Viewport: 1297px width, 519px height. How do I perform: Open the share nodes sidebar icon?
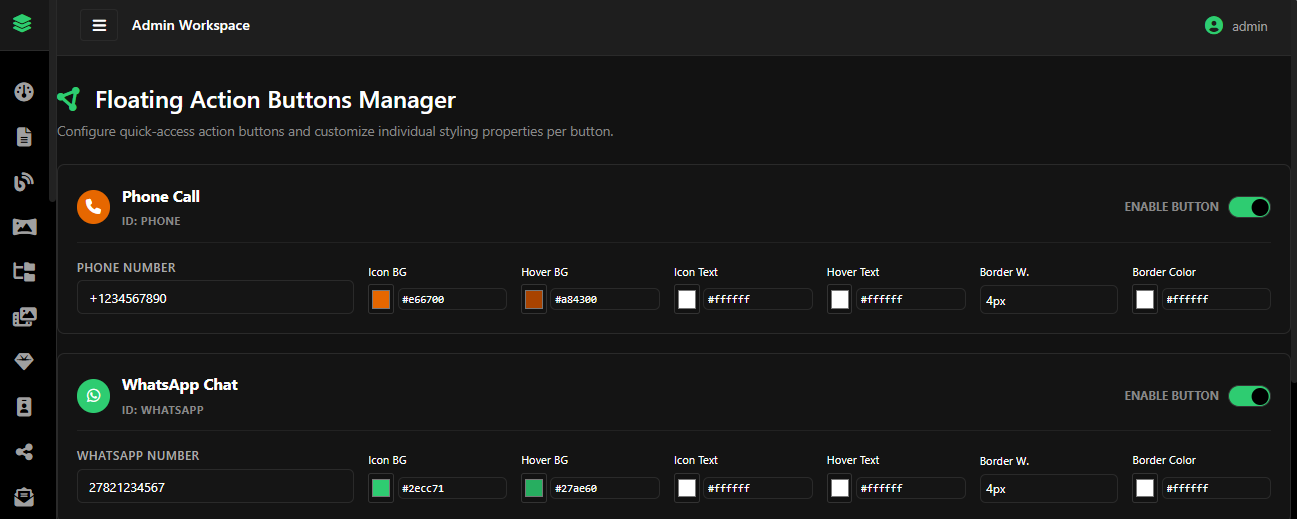pos(24,452)
